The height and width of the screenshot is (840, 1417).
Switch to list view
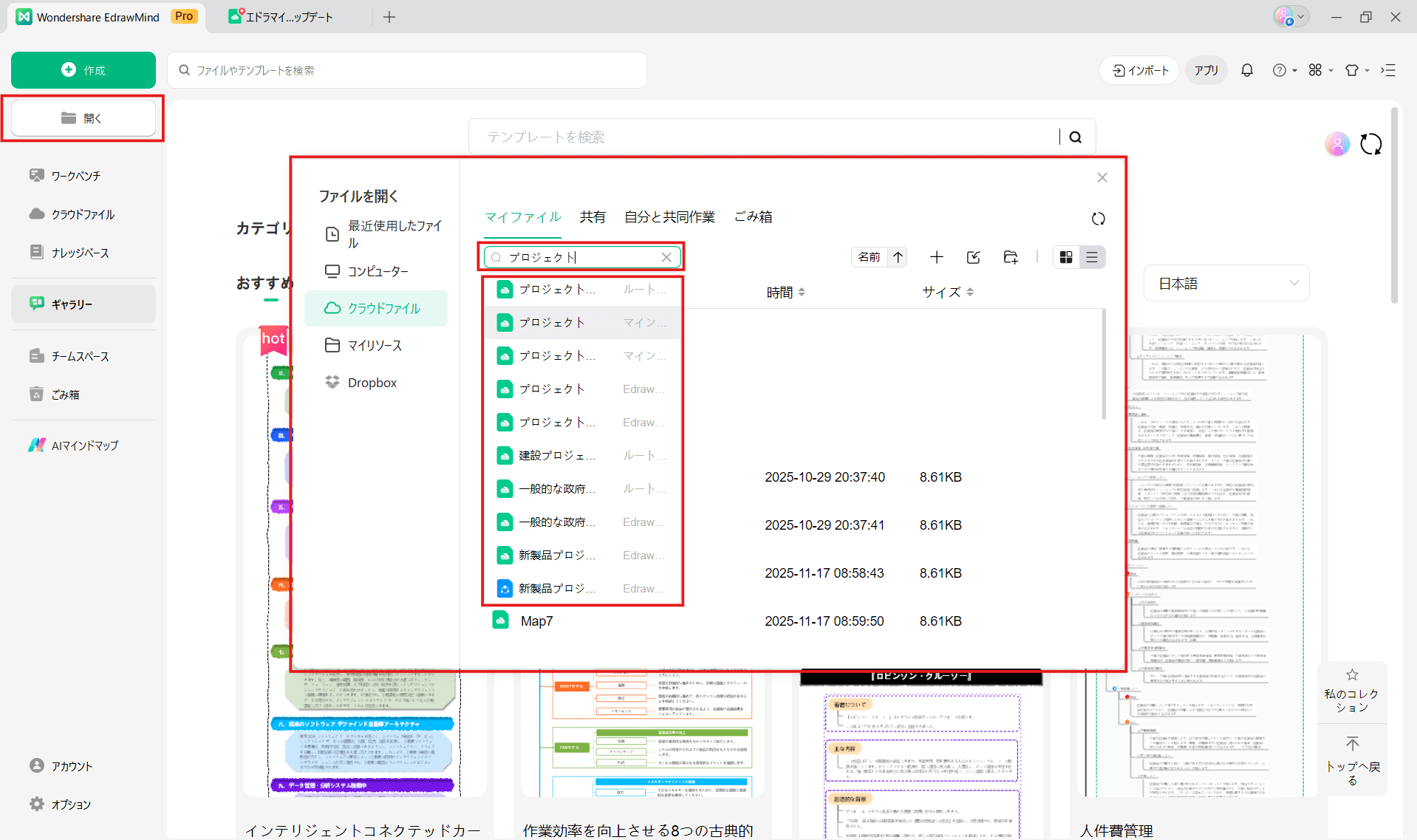coord(1091,257)
